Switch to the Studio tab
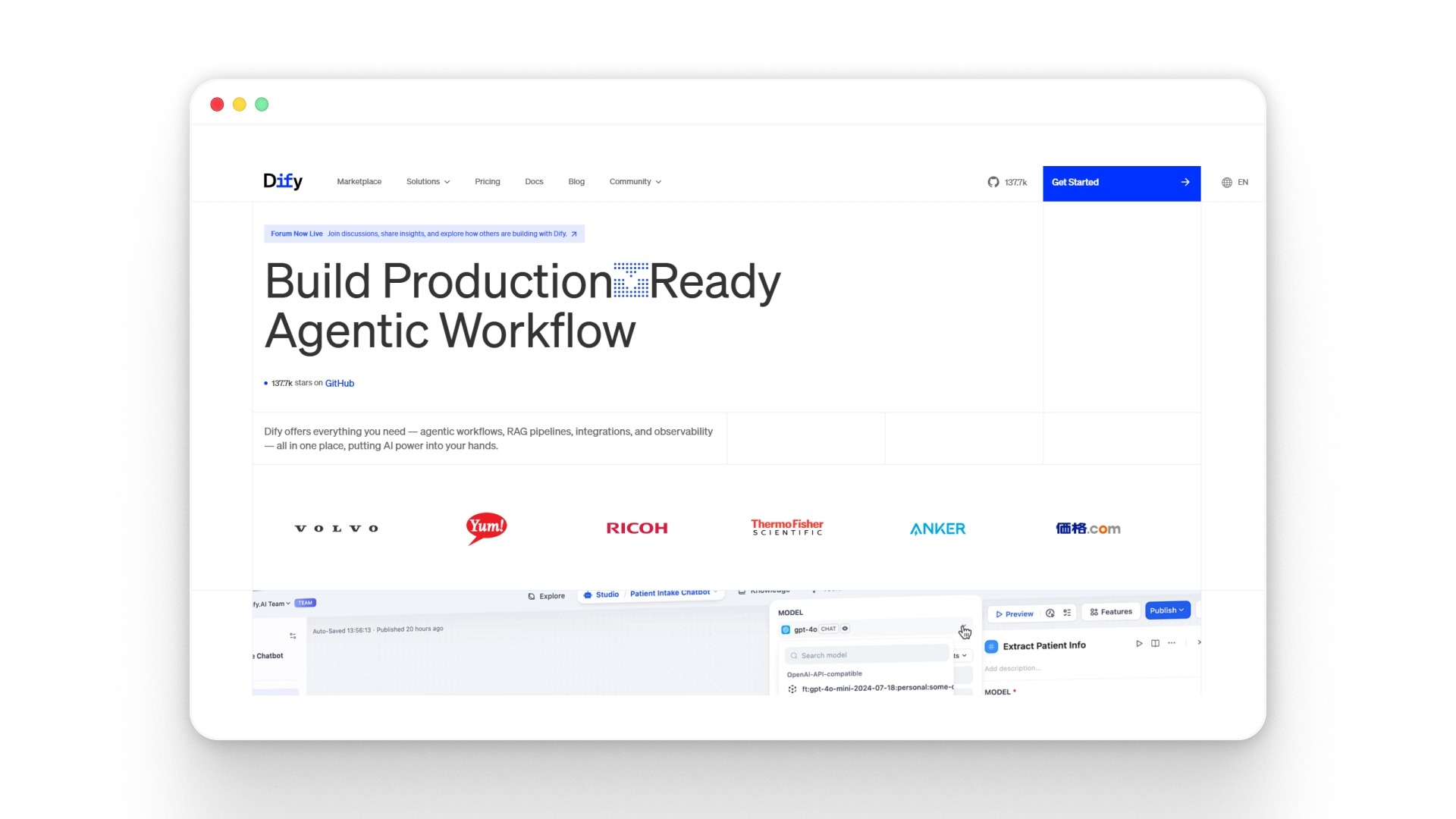This screenshot has width=1456, height=819. (601, 595)
